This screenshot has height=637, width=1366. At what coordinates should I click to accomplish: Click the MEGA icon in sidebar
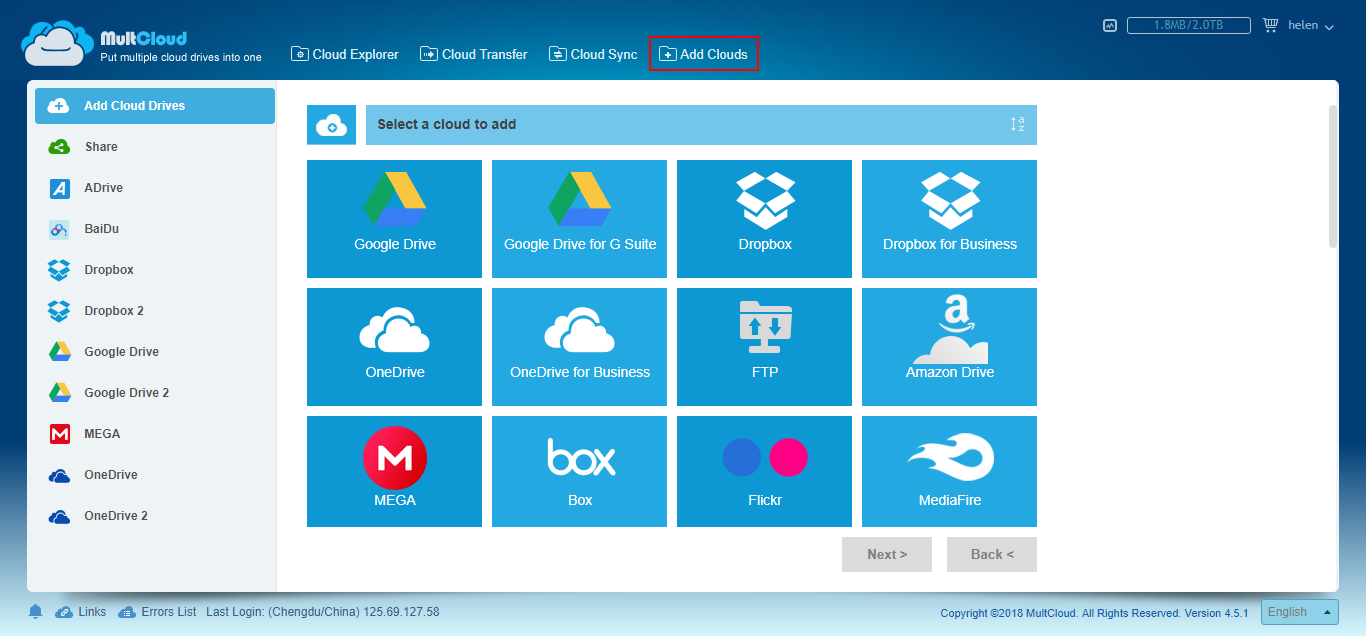(x=59, y=434)
